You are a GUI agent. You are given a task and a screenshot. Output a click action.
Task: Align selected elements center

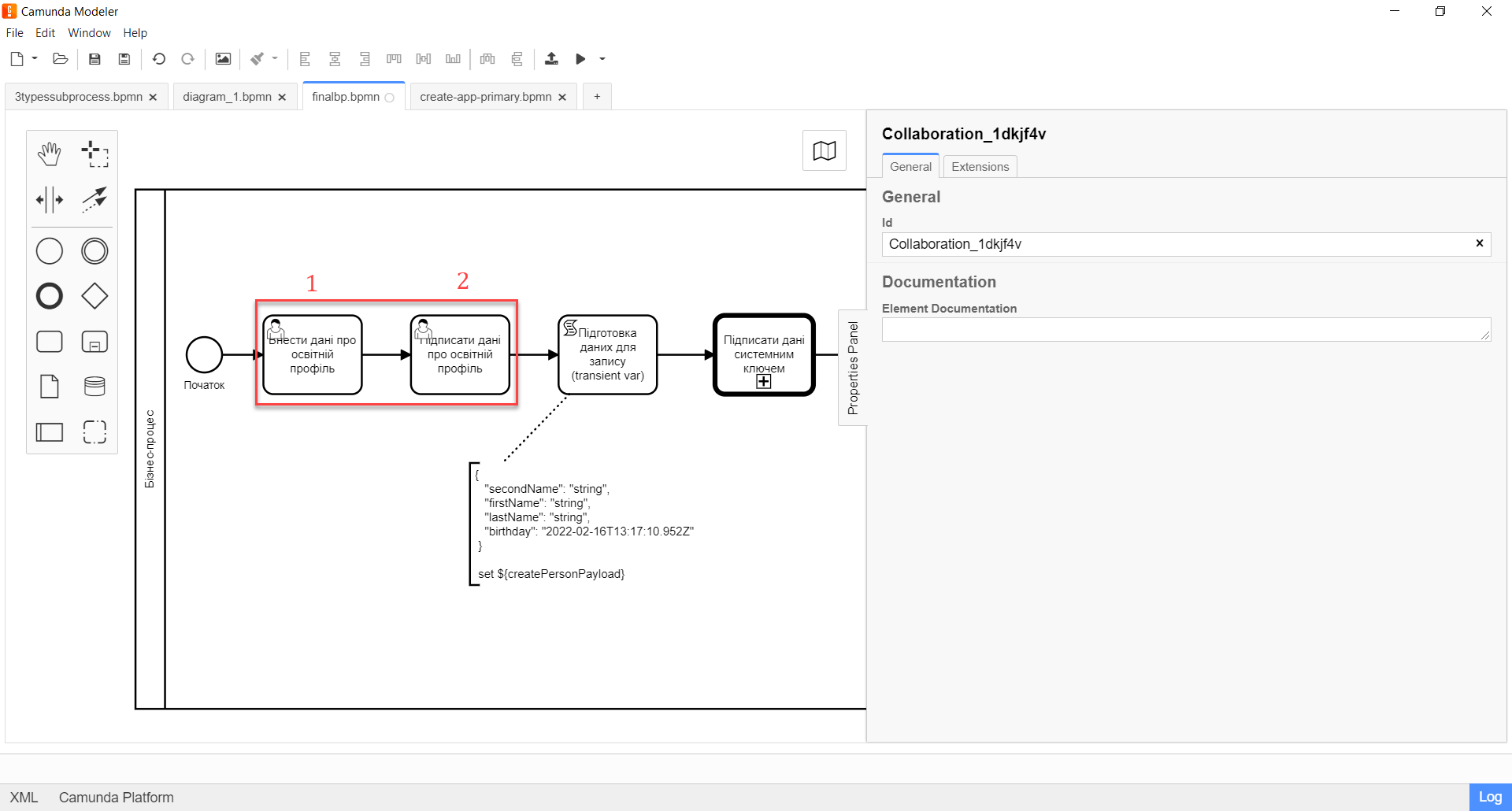[x=335, y=59]
